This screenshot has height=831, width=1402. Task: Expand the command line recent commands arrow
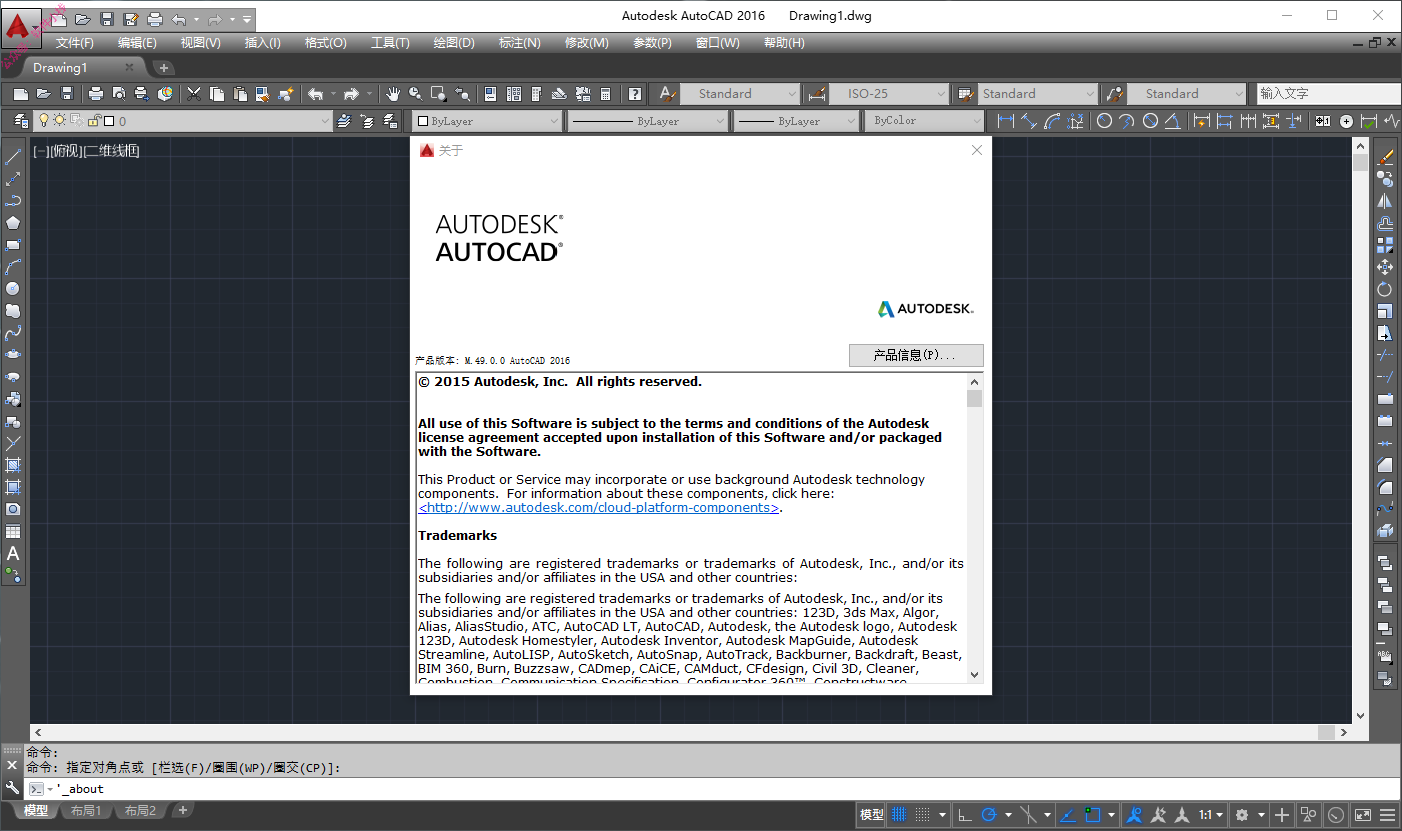50,789
